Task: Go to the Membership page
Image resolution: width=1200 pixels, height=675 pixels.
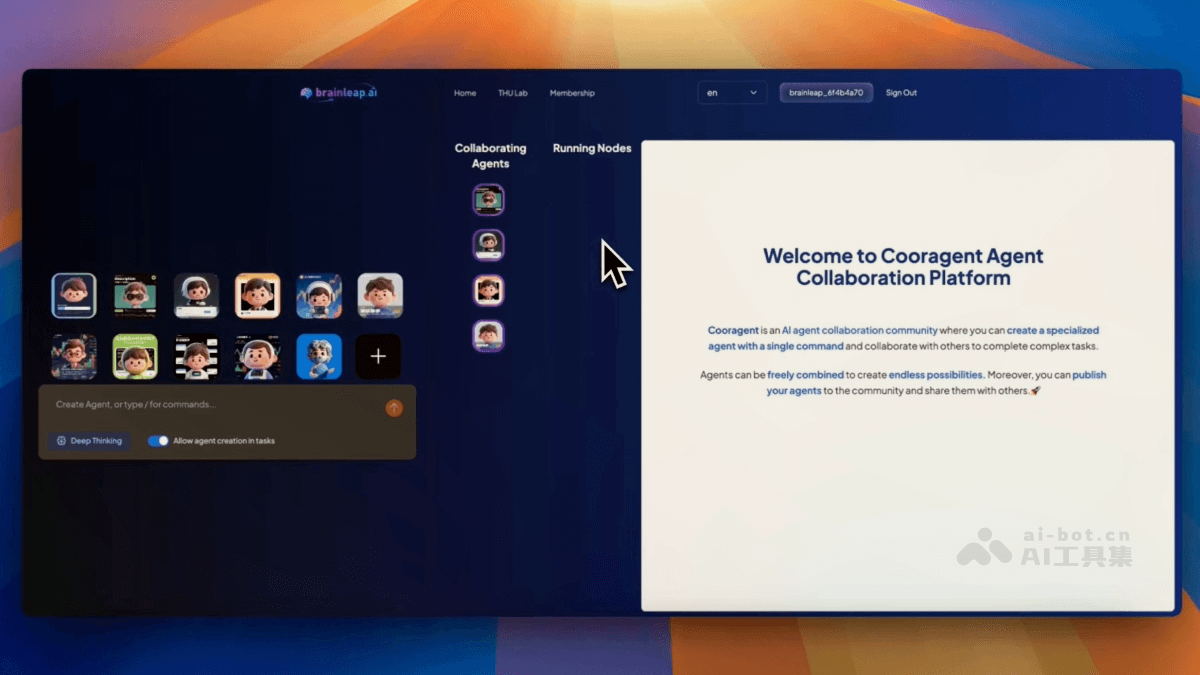Action: 572,92
